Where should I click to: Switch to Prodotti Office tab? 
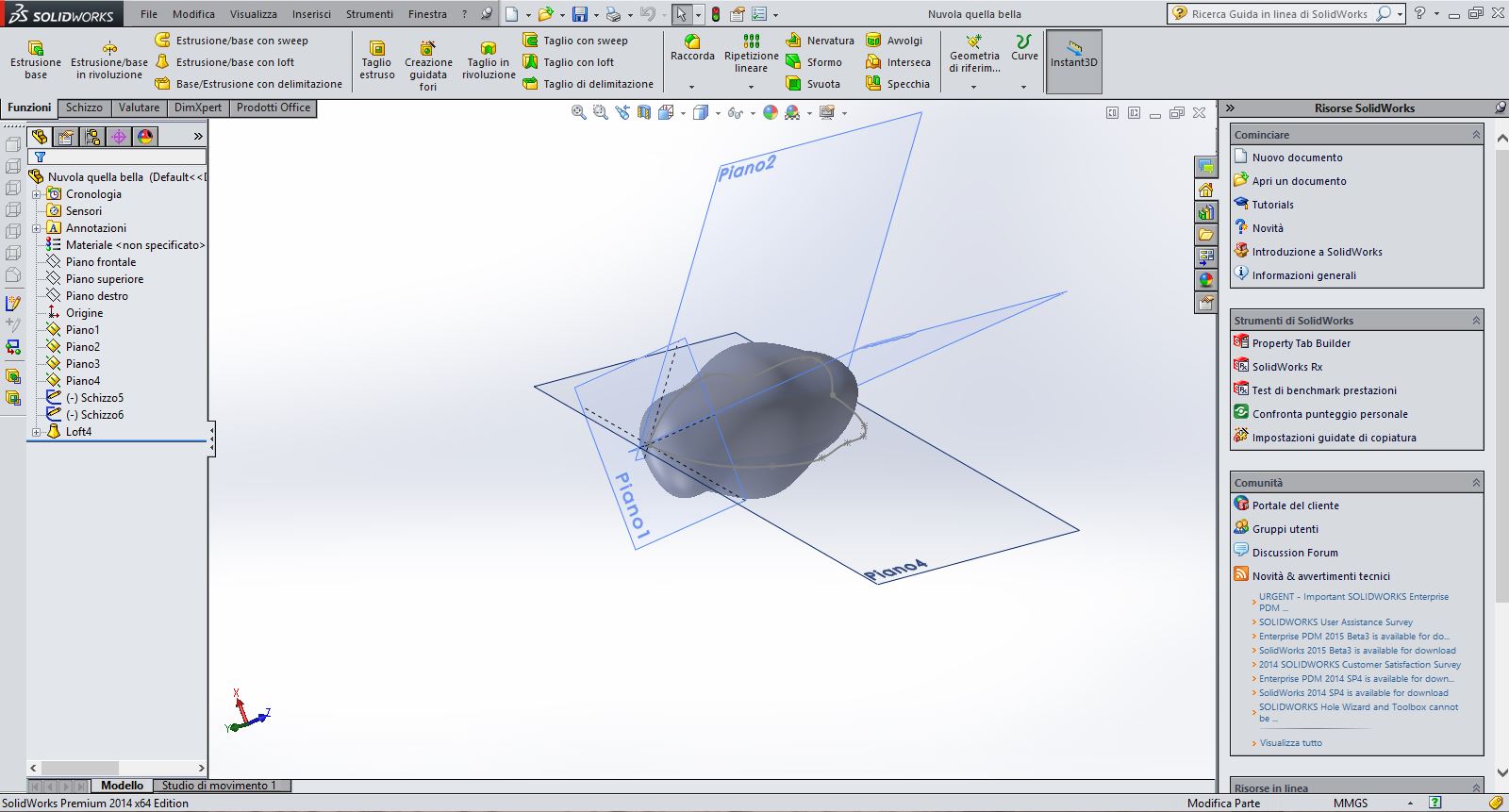(274, 108)
